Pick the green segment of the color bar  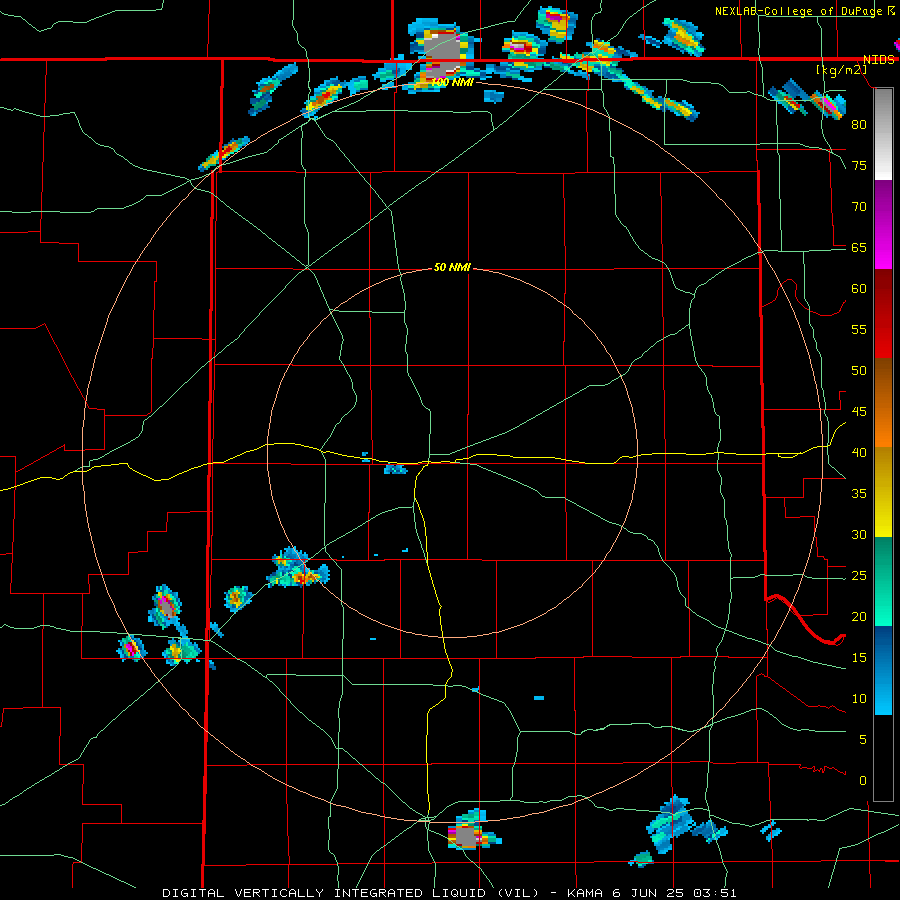(x=883, y=581)
